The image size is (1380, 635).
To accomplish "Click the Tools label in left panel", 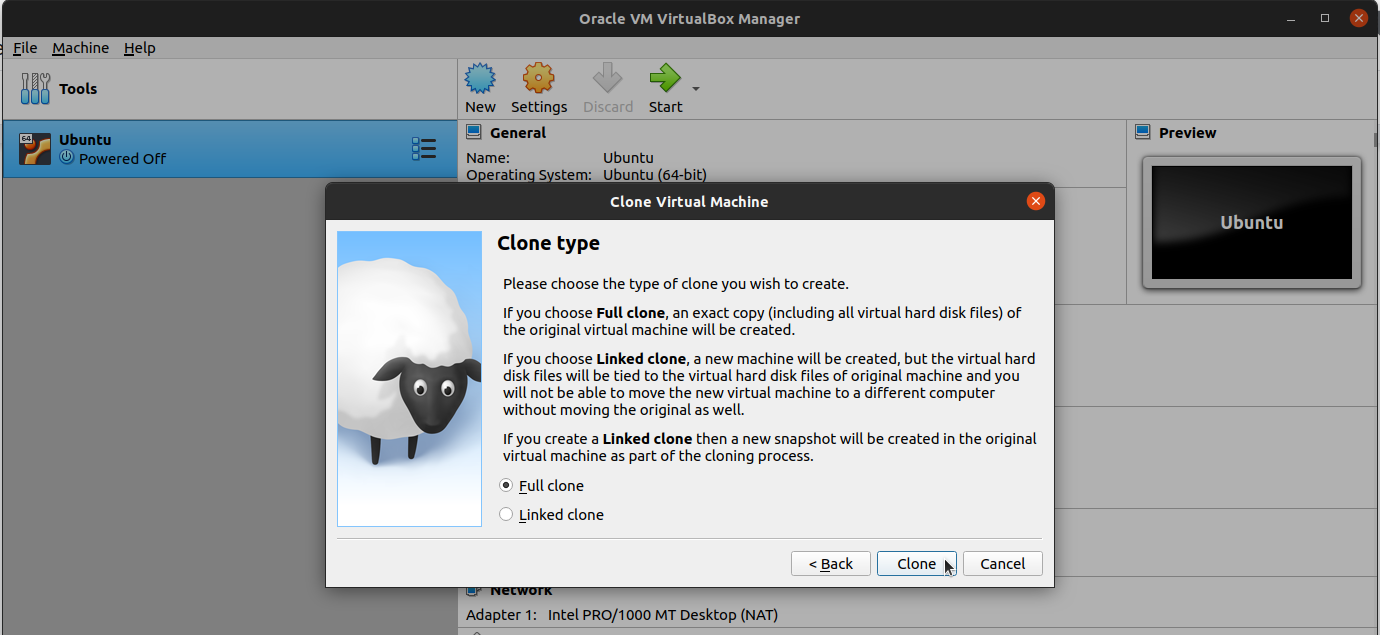I will click(x=78, y=89).
